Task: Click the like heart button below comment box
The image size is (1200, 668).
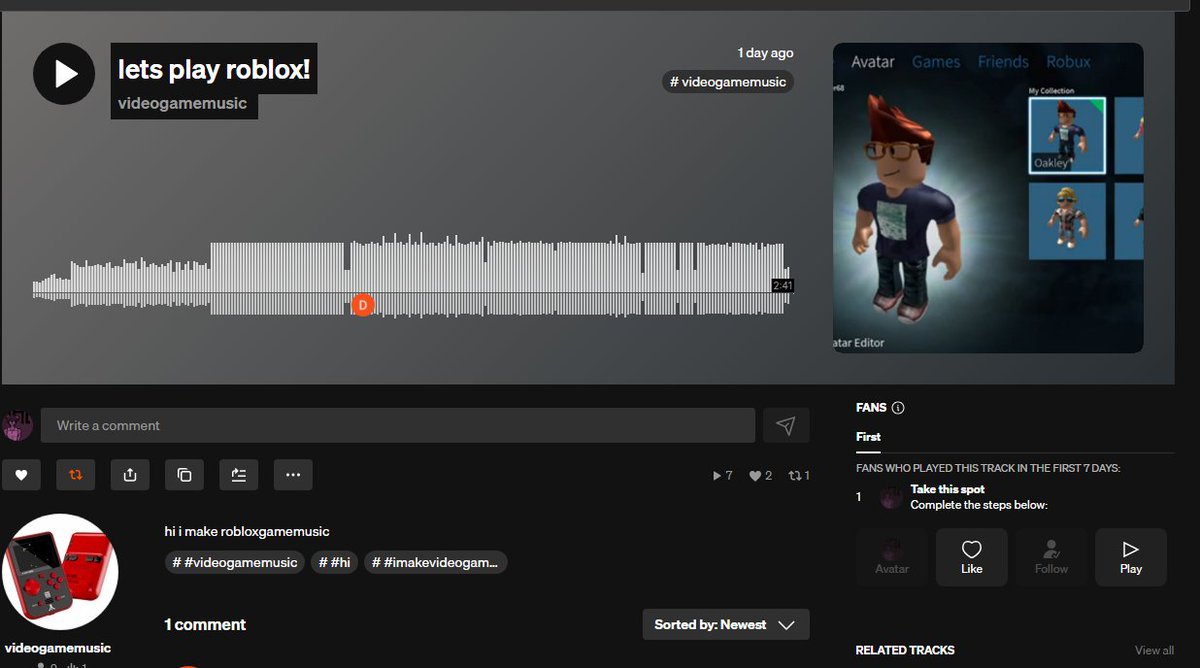Action: (x=21, y=475)
